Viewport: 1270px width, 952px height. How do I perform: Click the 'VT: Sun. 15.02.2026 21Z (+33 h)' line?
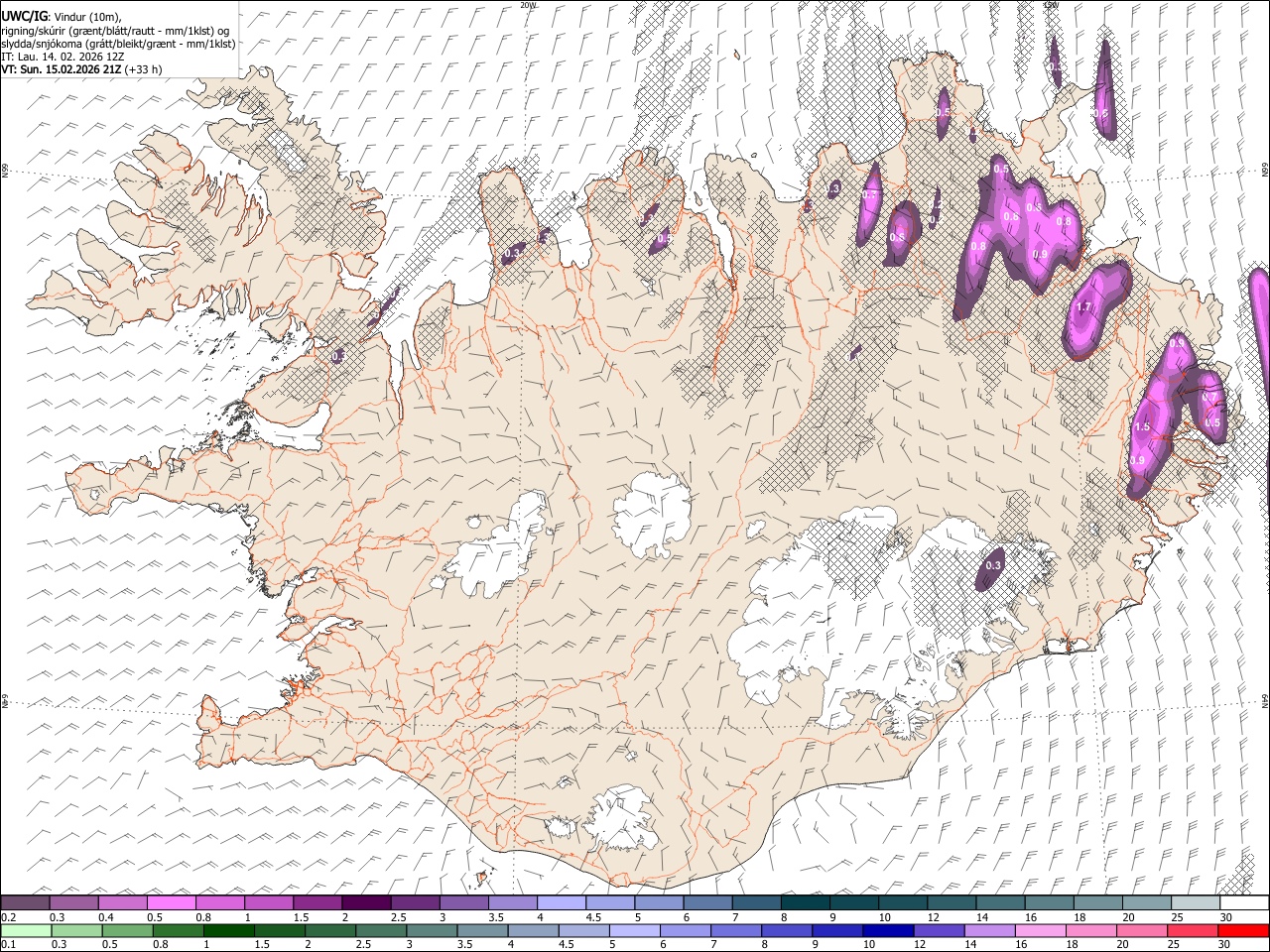(x=81, y=69)
